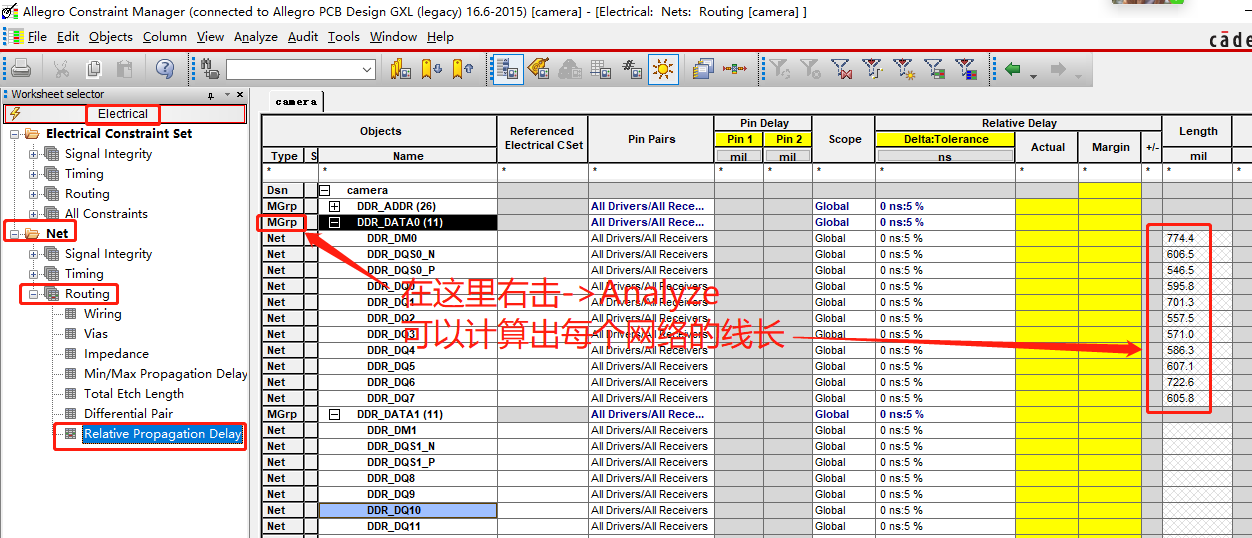
Task: Click the filter with red bowtie icon
Action: tap(842, 69)
